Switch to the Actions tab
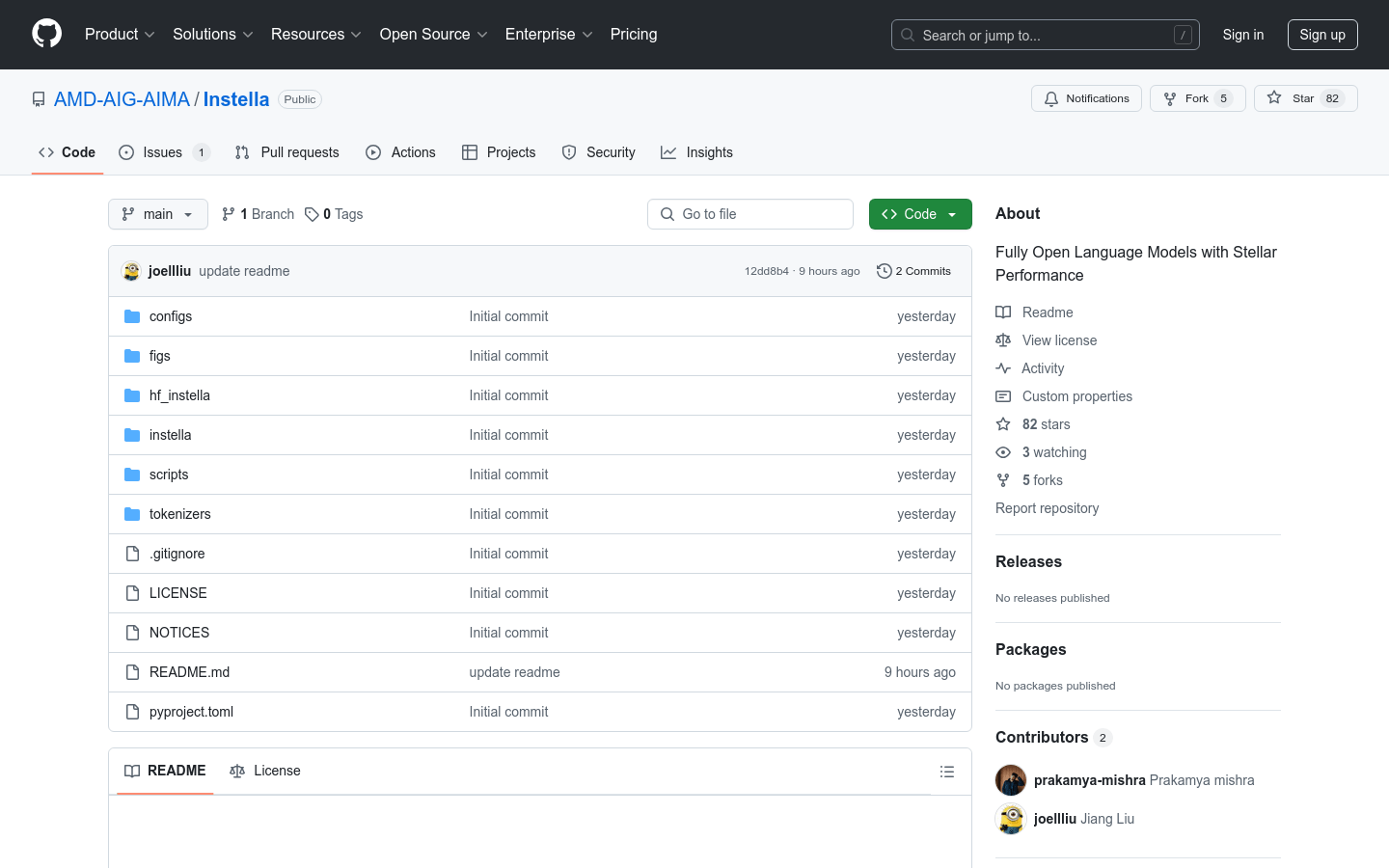The image size is (1389, 868). pos(401,152)
